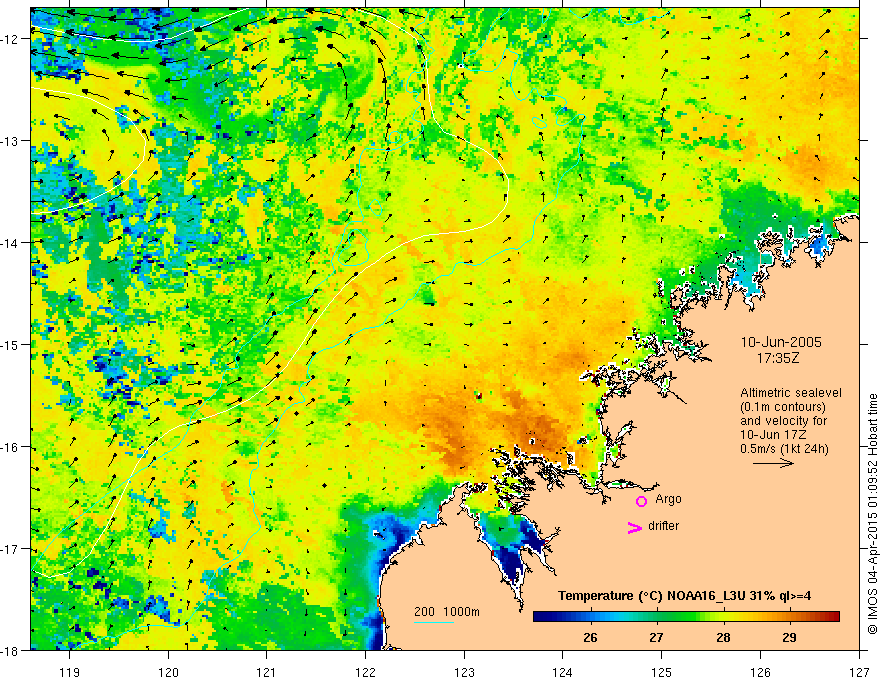Click the latitude axis label -13
This screenshot has width=880, height=680.
(9, 141)
